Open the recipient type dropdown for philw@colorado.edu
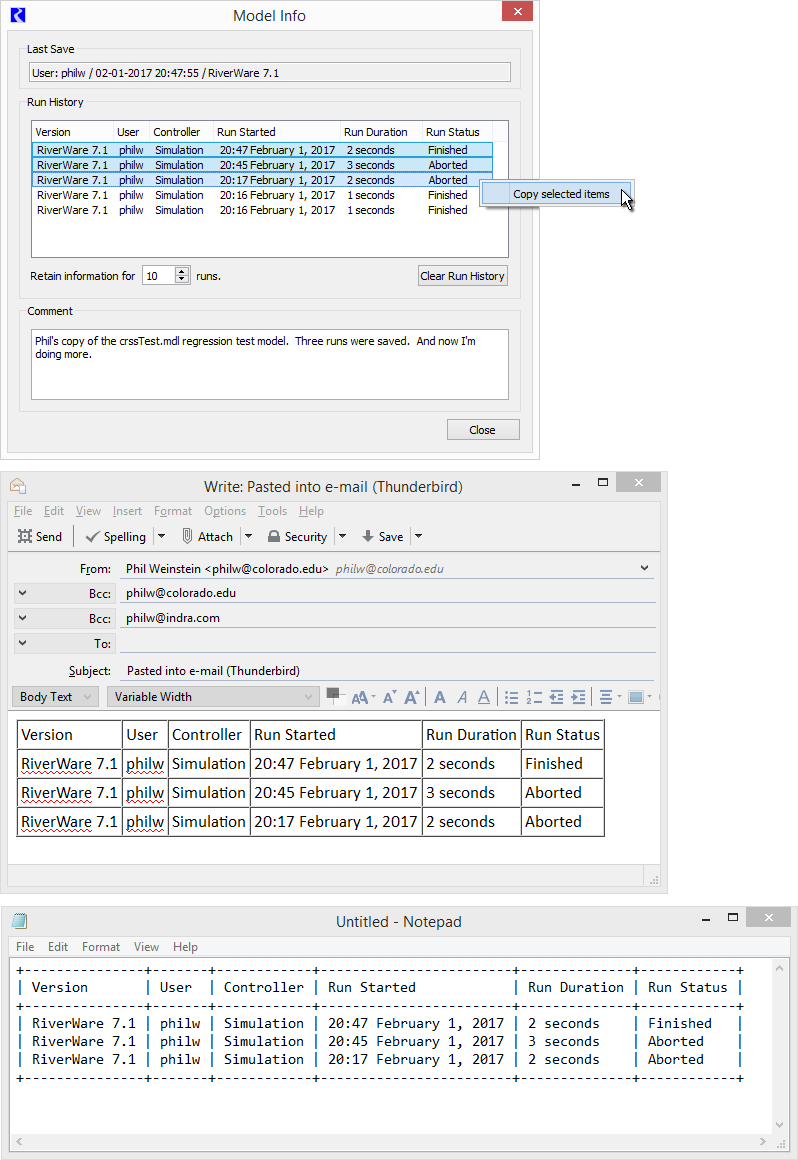Screen dimensions: 798x1160 tap(64, 593)
